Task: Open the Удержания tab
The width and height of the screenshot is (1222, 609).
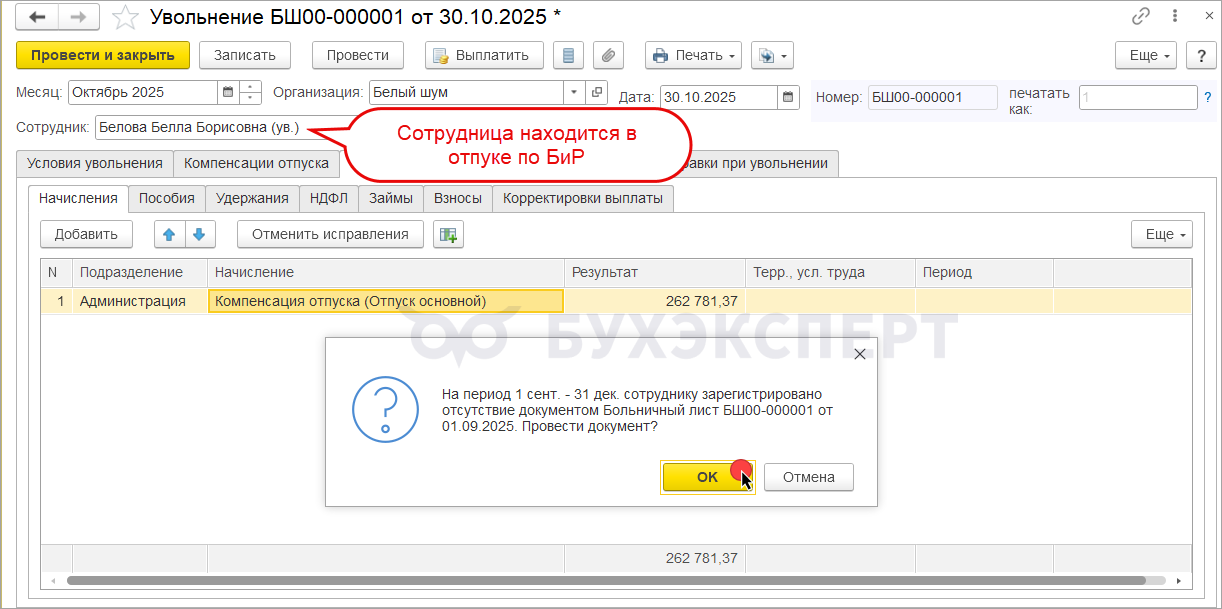Action: pyautogui.click(x=252, y=198)
